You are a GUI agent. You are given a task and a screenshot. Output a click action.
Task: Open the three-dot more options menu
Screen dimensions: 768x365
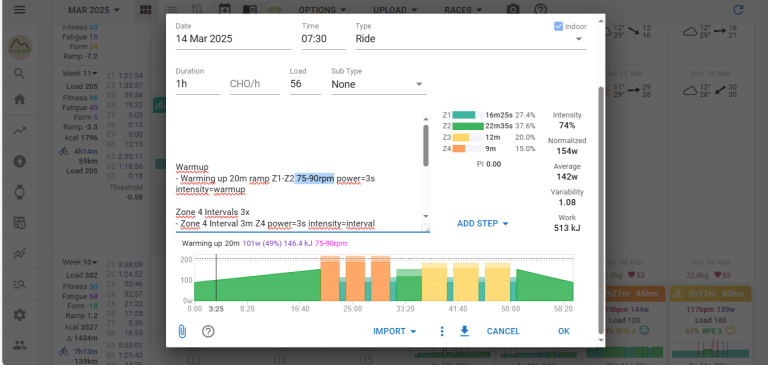click(442, 332)
